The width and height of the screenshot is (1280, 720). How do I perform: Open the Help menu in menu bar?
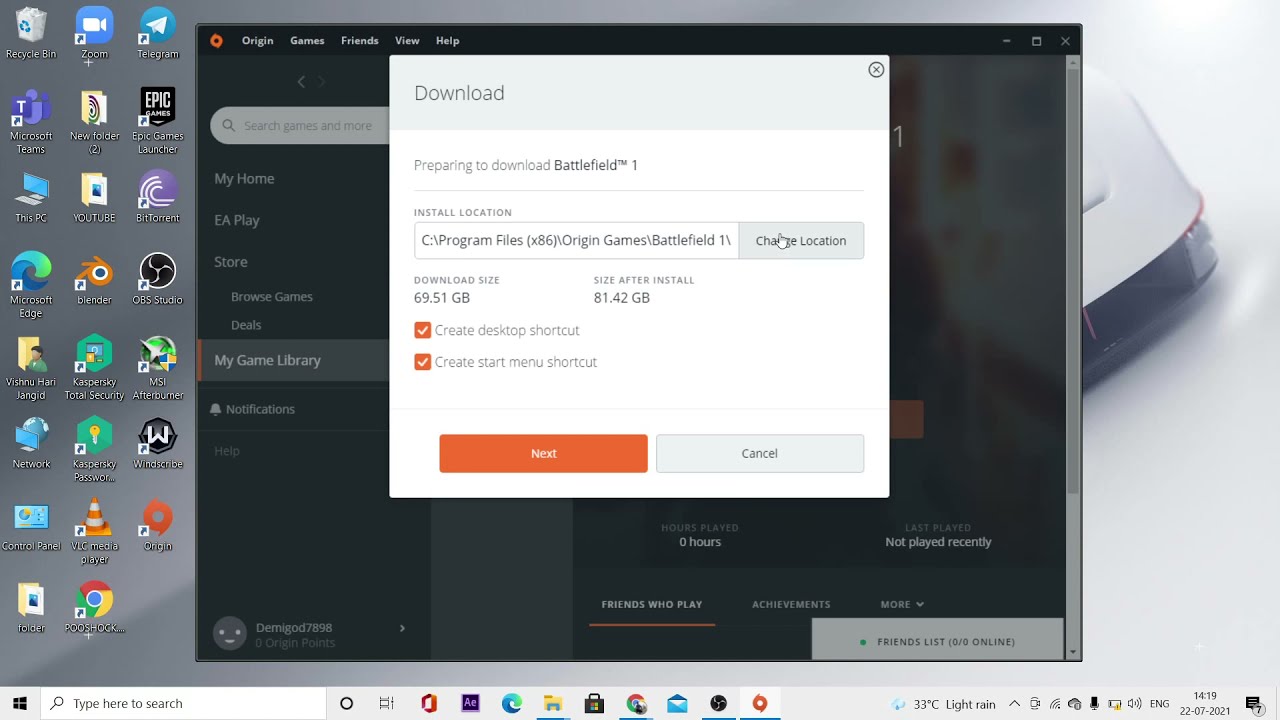click(x=447, y=41)
